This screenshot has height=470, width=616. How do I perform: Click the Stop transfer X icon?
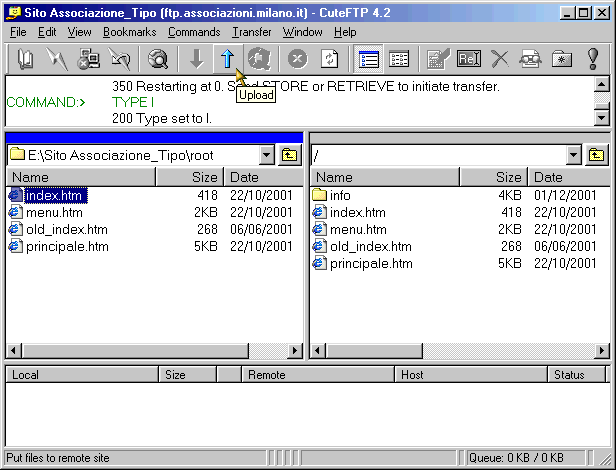coord(297,59)
